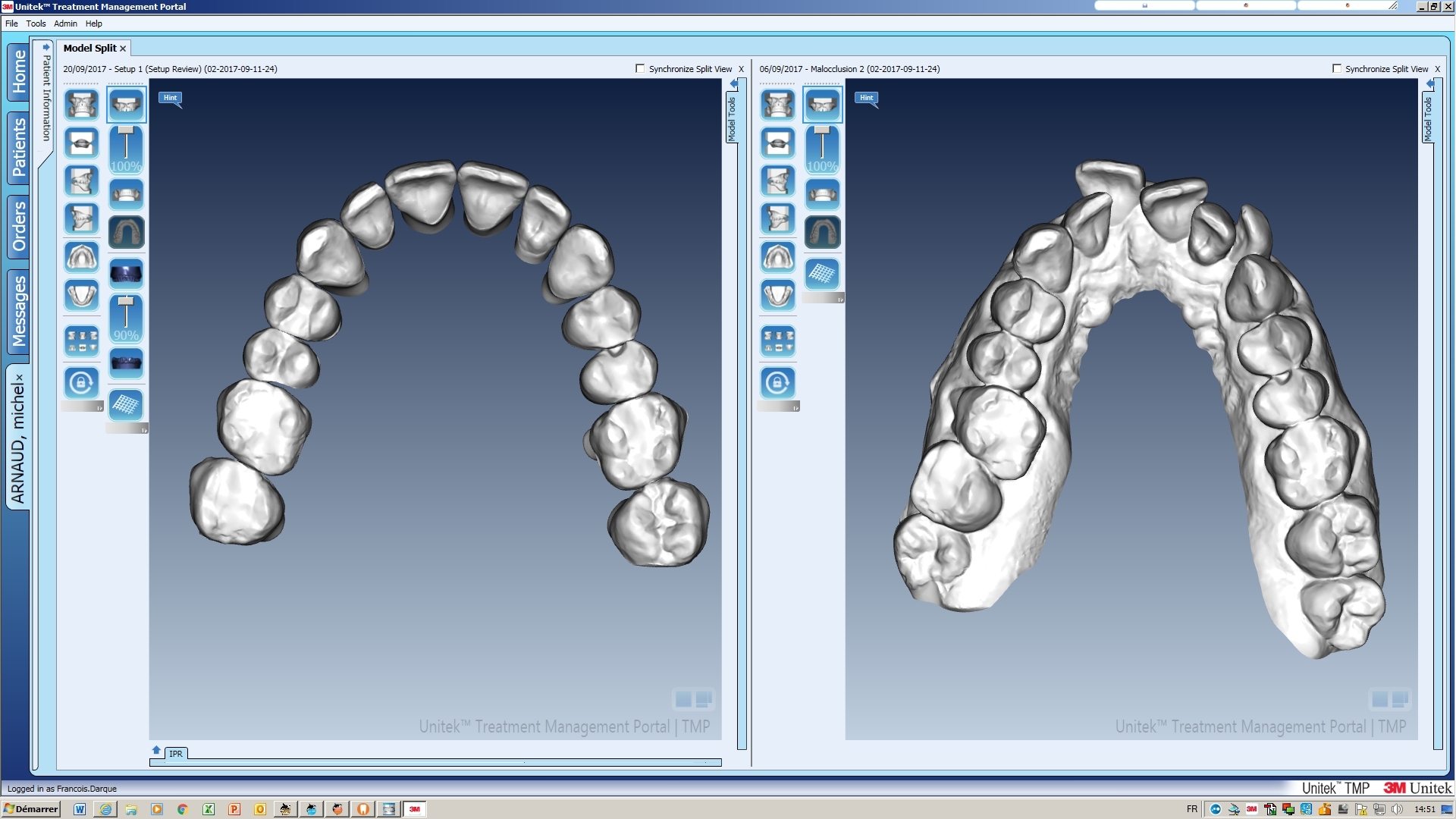Click right panel's rotation lock icon
This screenshot has width=1456, height=819.
point(777,383)
